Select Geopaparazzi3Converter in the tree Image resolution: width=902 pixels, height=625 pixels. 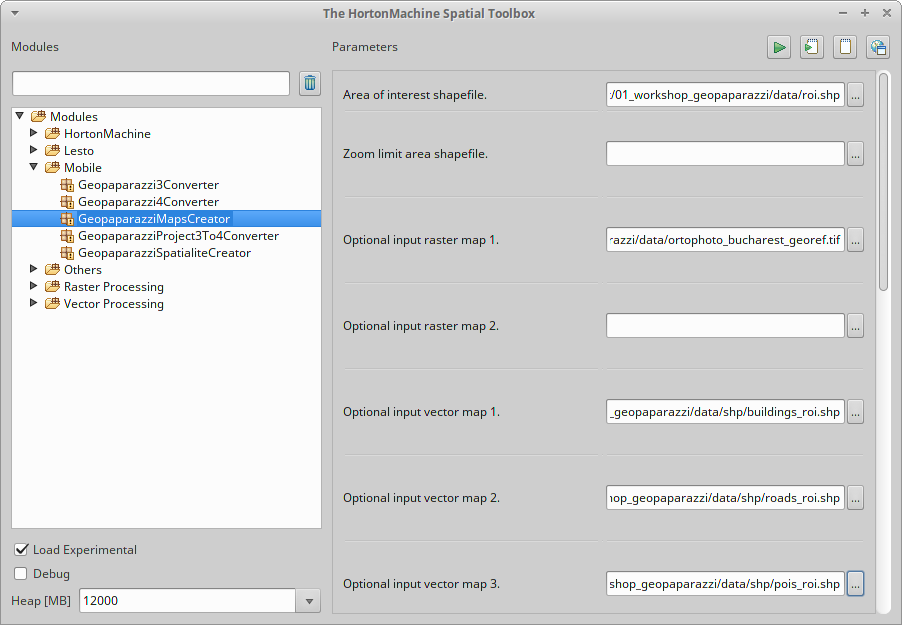(x=148, y=185)
